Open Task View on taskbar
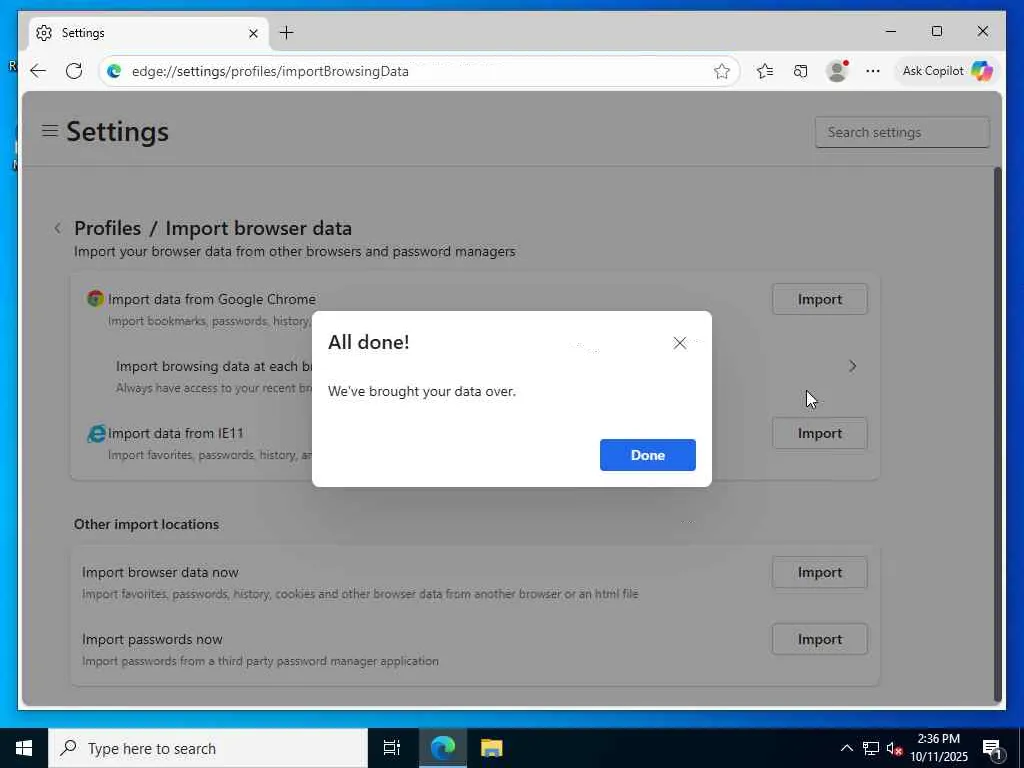The height and width of the screenshot is (768, 1024). point(392,748)
